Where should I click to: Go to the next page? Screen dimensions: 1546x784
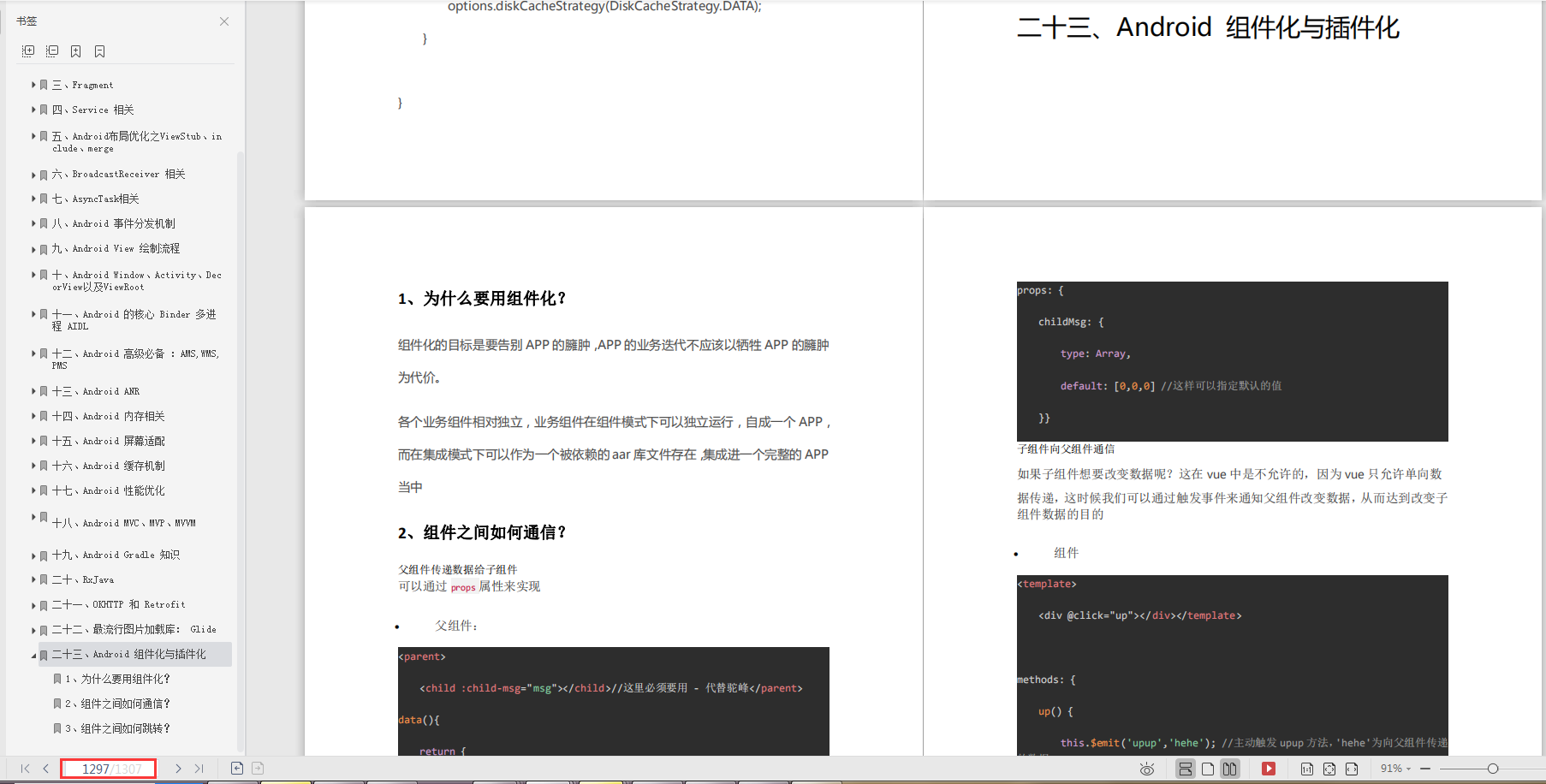pyautogui.click(x=178, y=769)
